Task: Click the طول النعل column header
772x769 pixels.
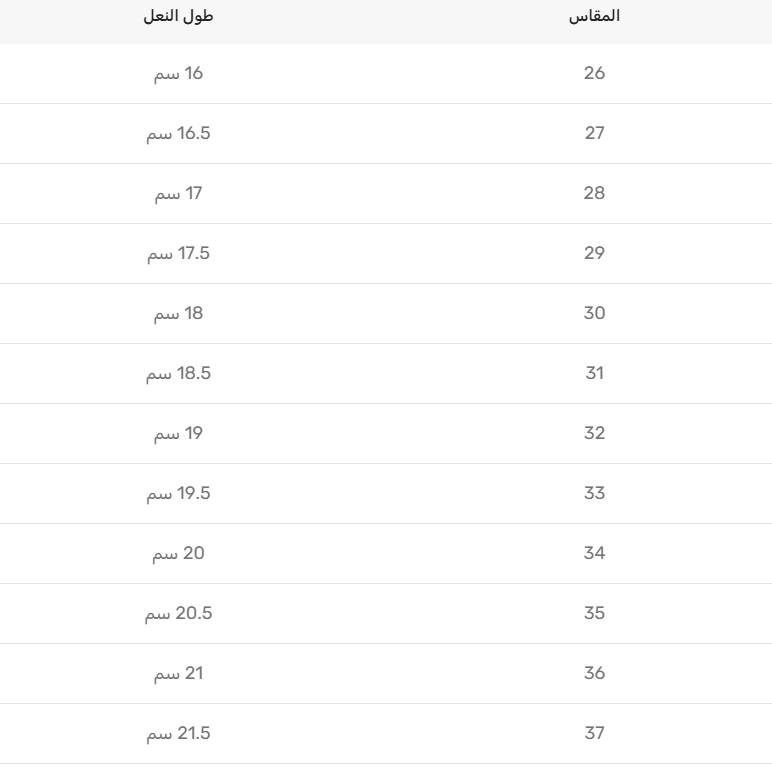Action: coord(179,16)
